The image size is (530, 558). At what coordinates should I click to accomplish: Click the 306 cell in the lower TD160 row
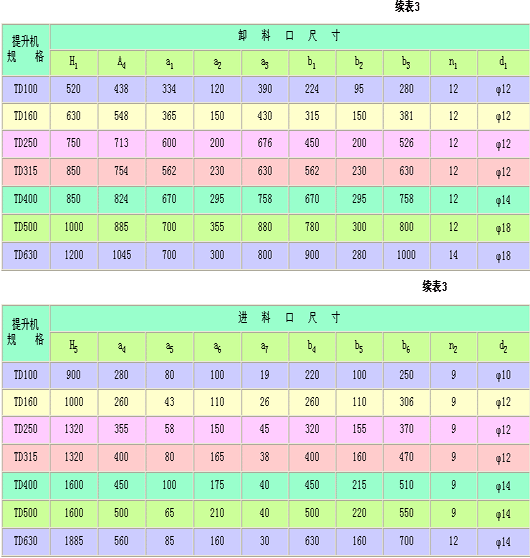tap(406, 402)
